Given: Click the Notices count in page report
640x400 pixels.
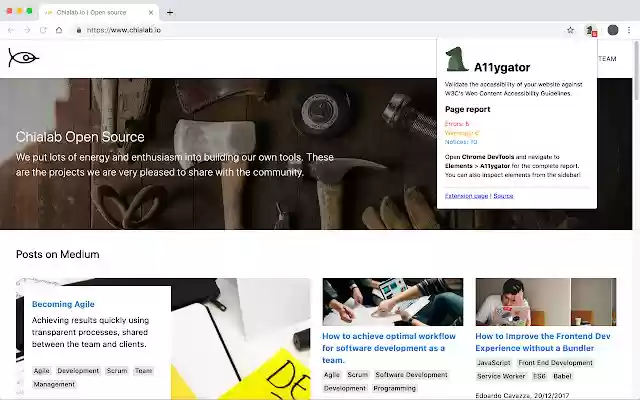Looking at the screenshot, I should tap(461, 142).
